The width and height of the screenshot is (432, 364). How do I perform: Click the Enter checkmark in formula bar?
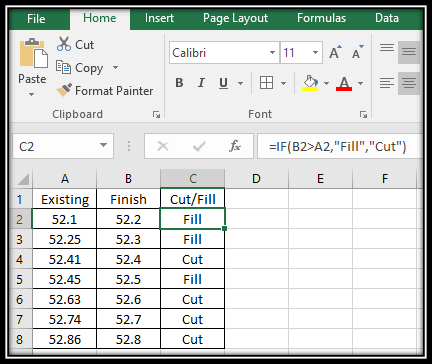(199, 146)
